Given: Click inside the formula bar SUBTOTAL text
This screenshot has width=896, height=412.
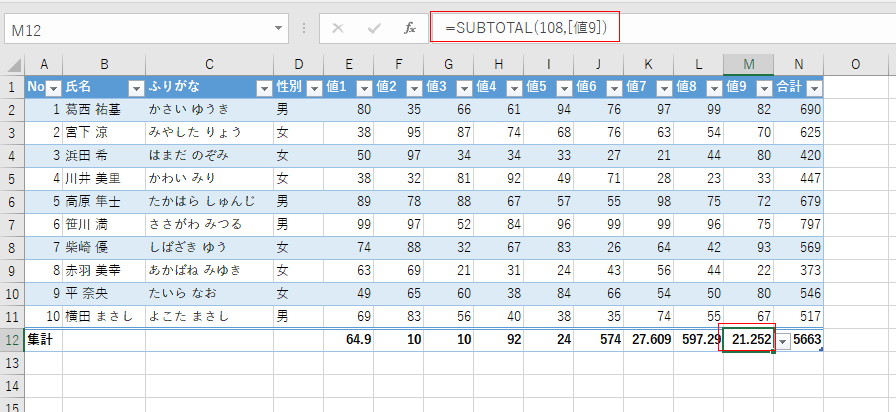Looking at the screenshot, I should coord(520,28).
